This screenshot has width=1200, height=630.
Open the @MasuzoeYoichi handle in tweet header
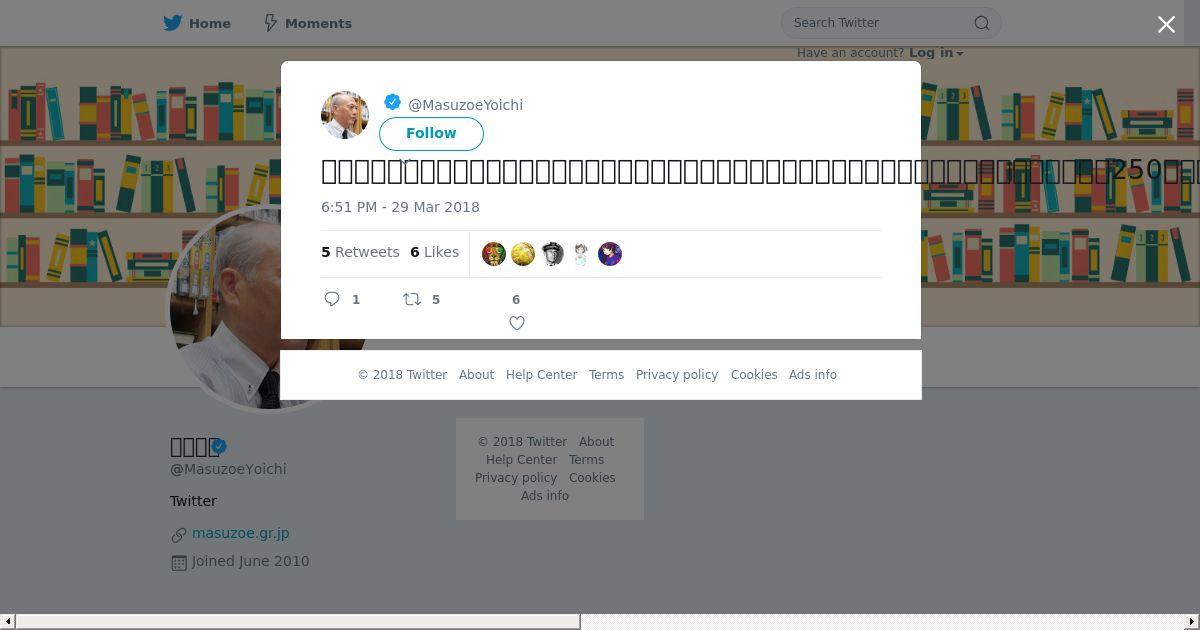(465, 105)
